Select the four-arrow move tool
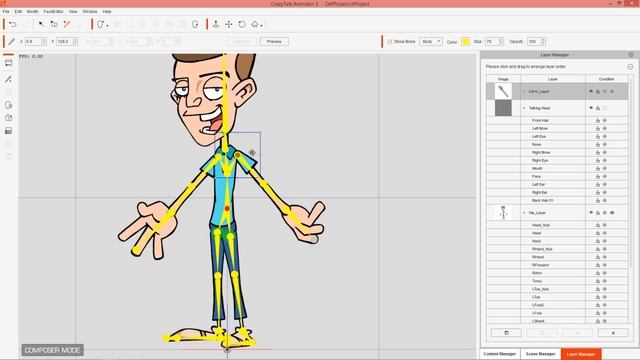640x360 pixels. (229, 24)
